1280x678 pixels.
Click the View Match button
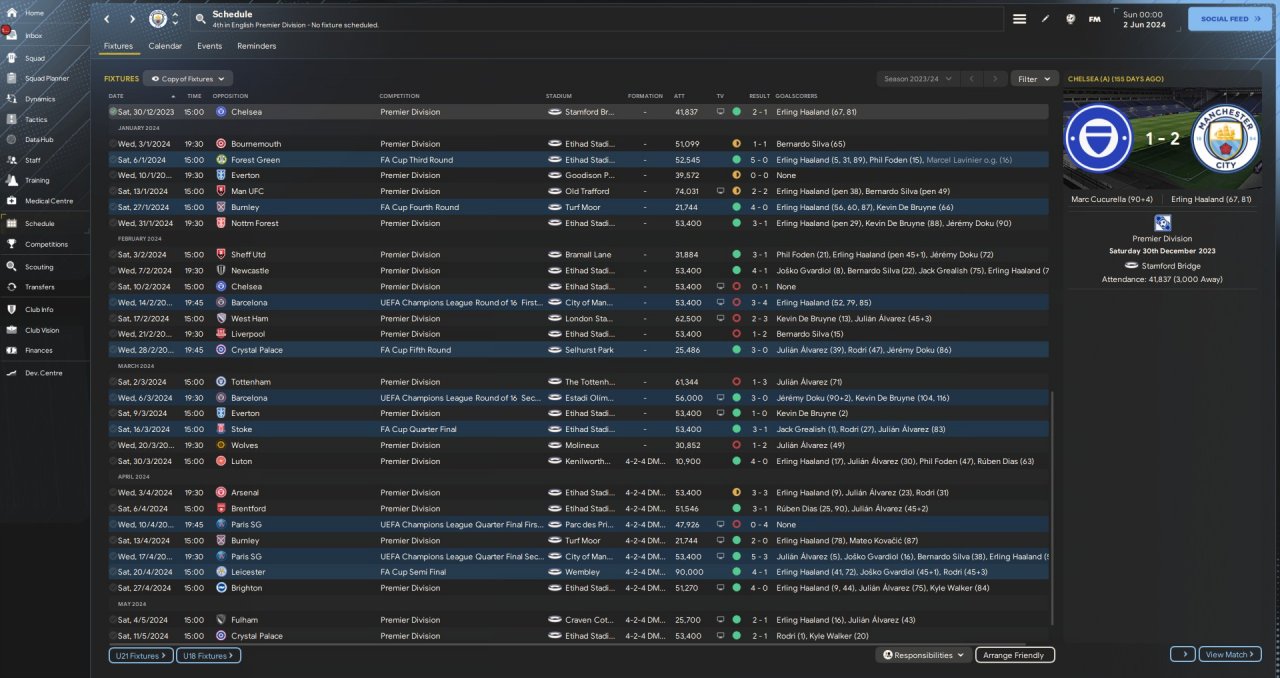coord(1229,654)
